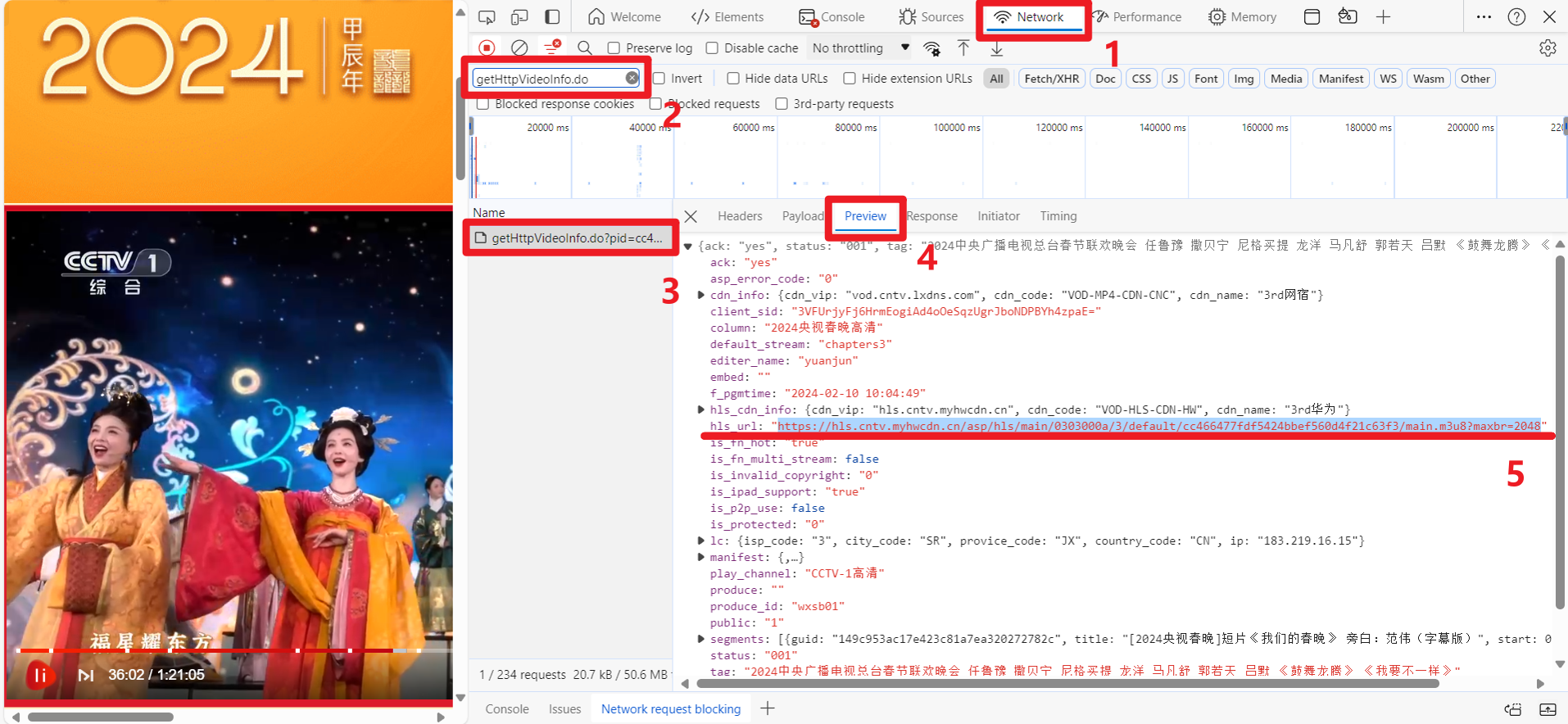Open the Console panel tab
1568x724 pixels.
point(832,17)
